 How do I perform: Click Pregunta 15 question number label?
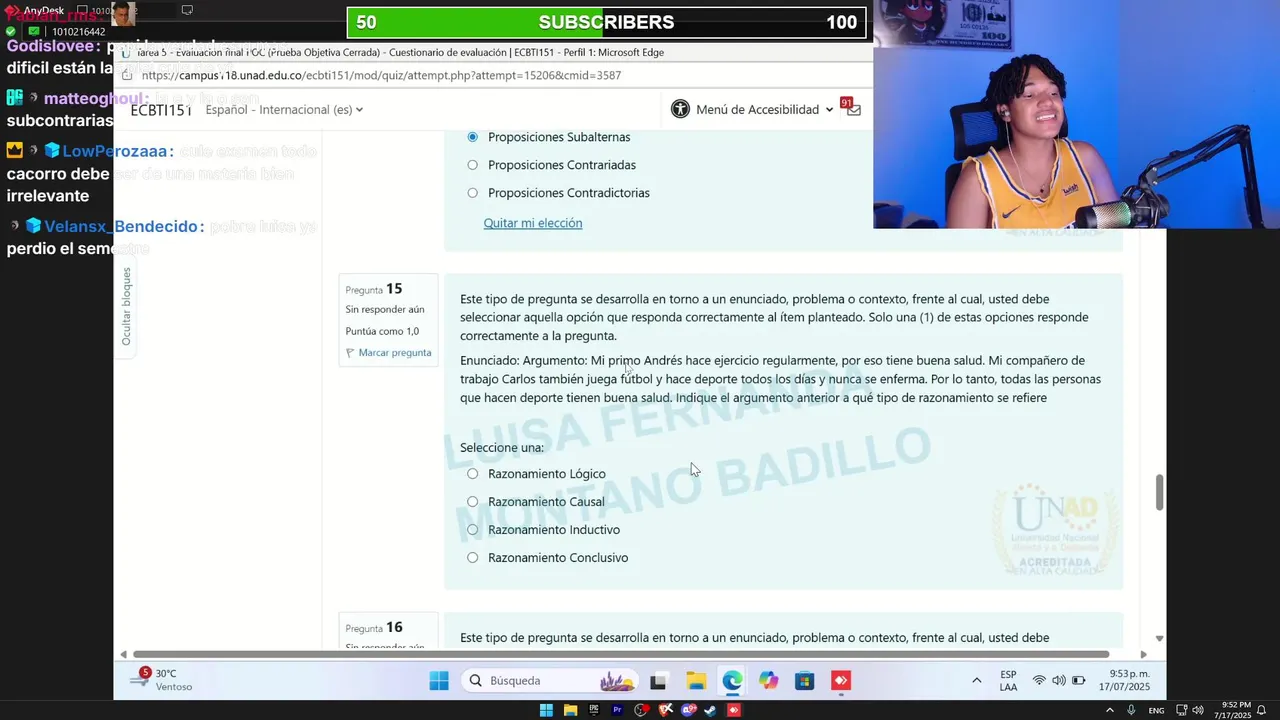[x=374, y=289]
